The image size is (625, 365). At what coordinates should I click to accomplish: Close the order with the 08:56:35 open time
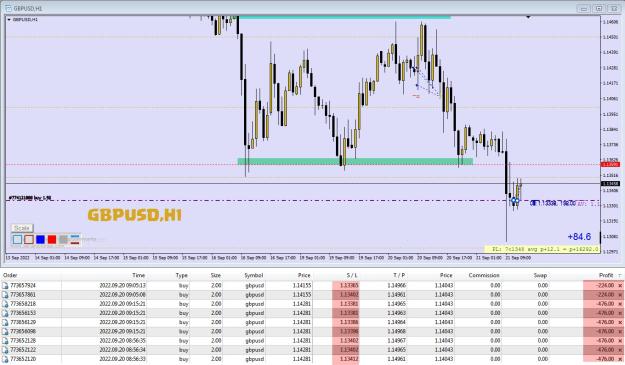point(620,341)
